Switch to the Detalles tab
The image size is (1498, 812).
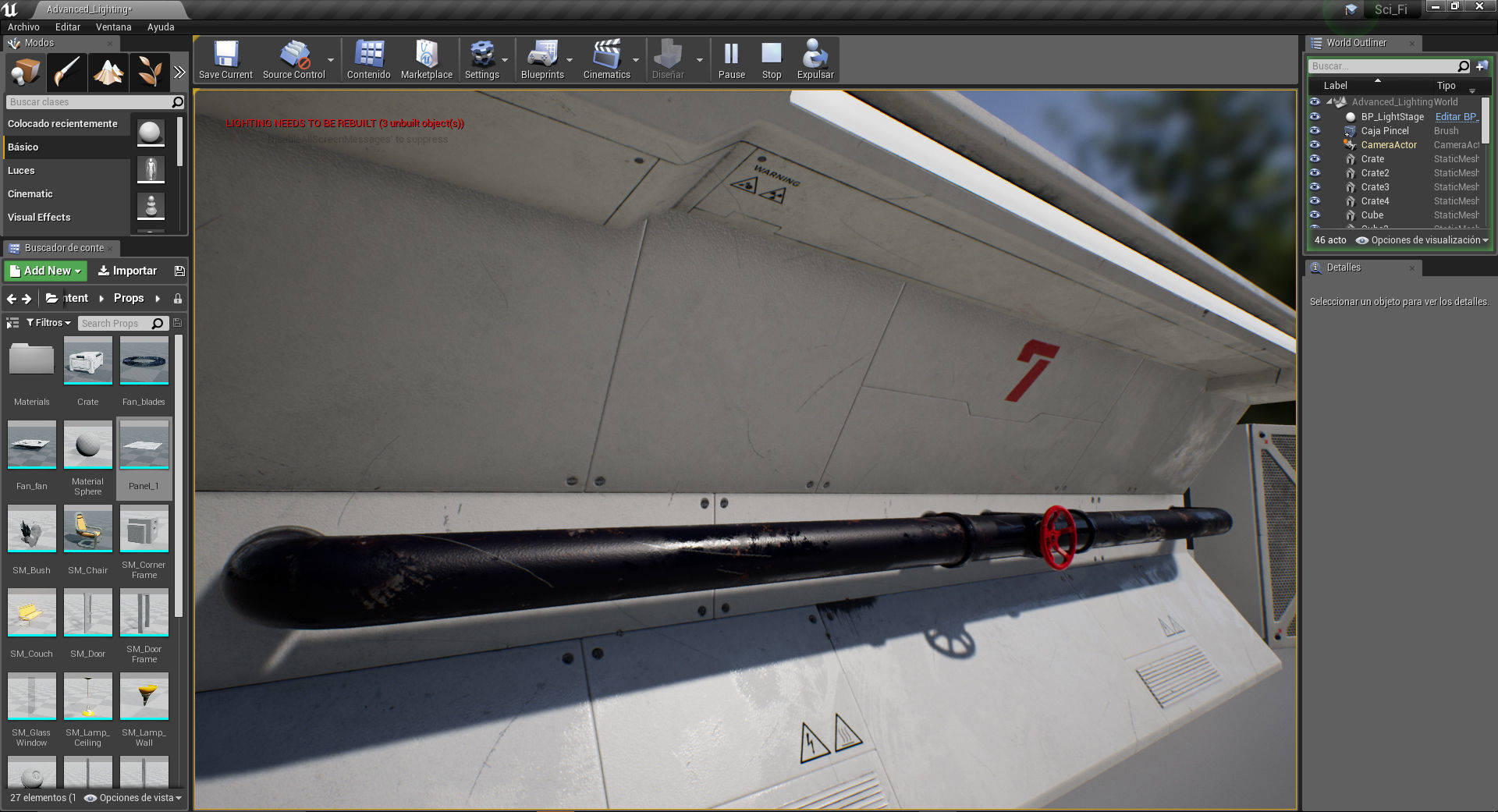[1362, 268]
